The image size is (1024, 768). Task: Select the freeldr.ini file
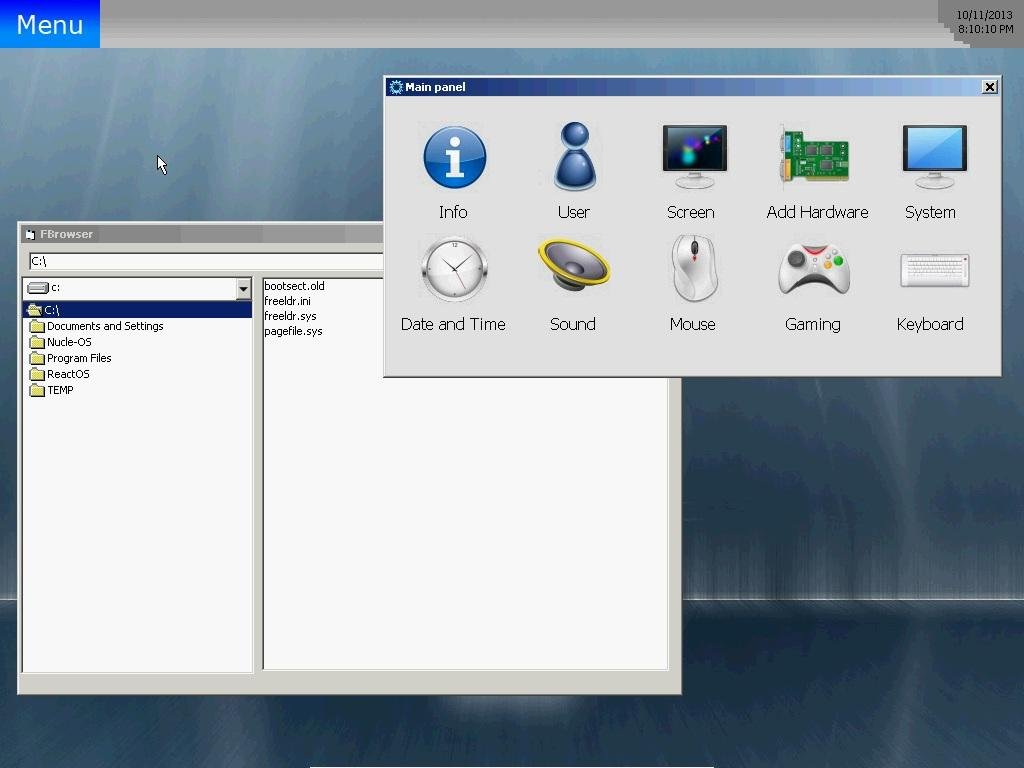287,301
